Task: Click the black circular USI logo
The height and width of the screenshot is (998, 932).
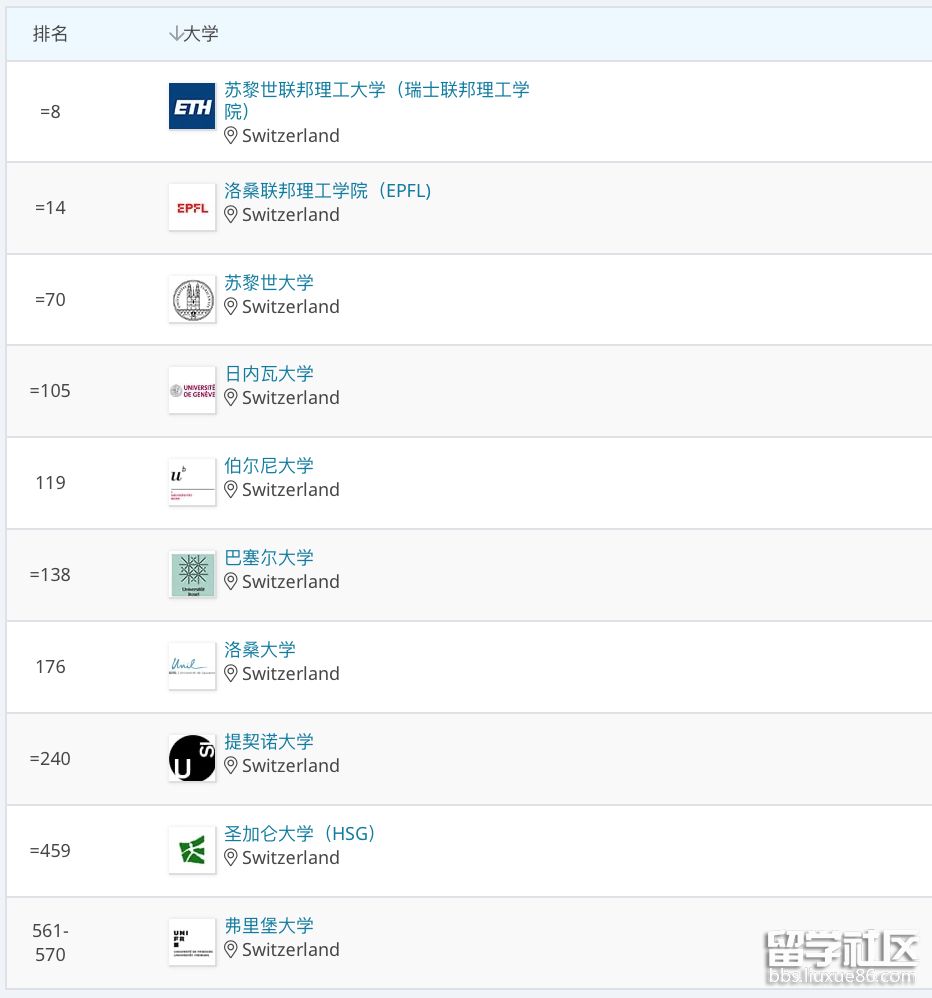Action: coord(192,758)
